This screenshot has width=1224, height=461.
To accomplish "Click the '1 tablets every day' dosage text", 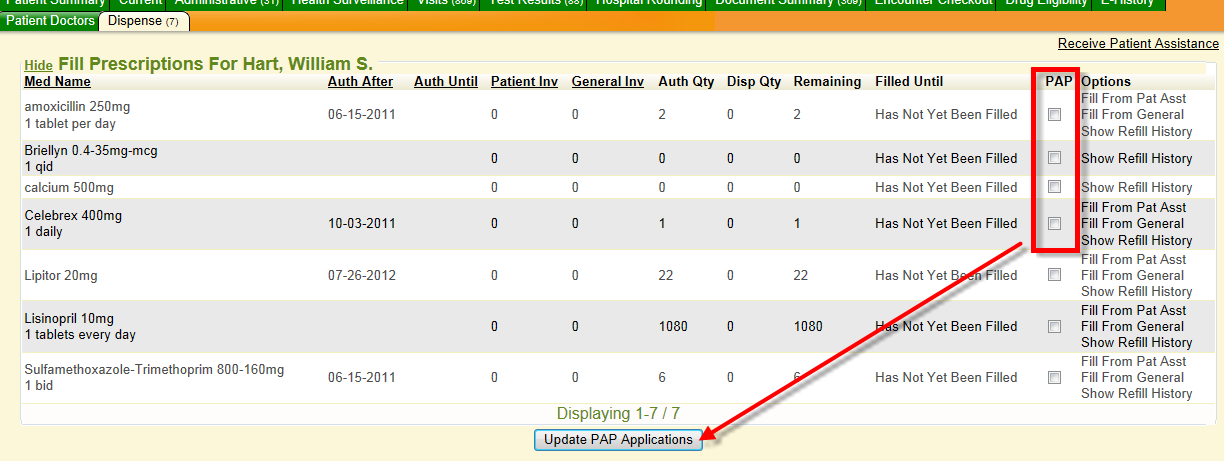I will [x=80, y=334].
